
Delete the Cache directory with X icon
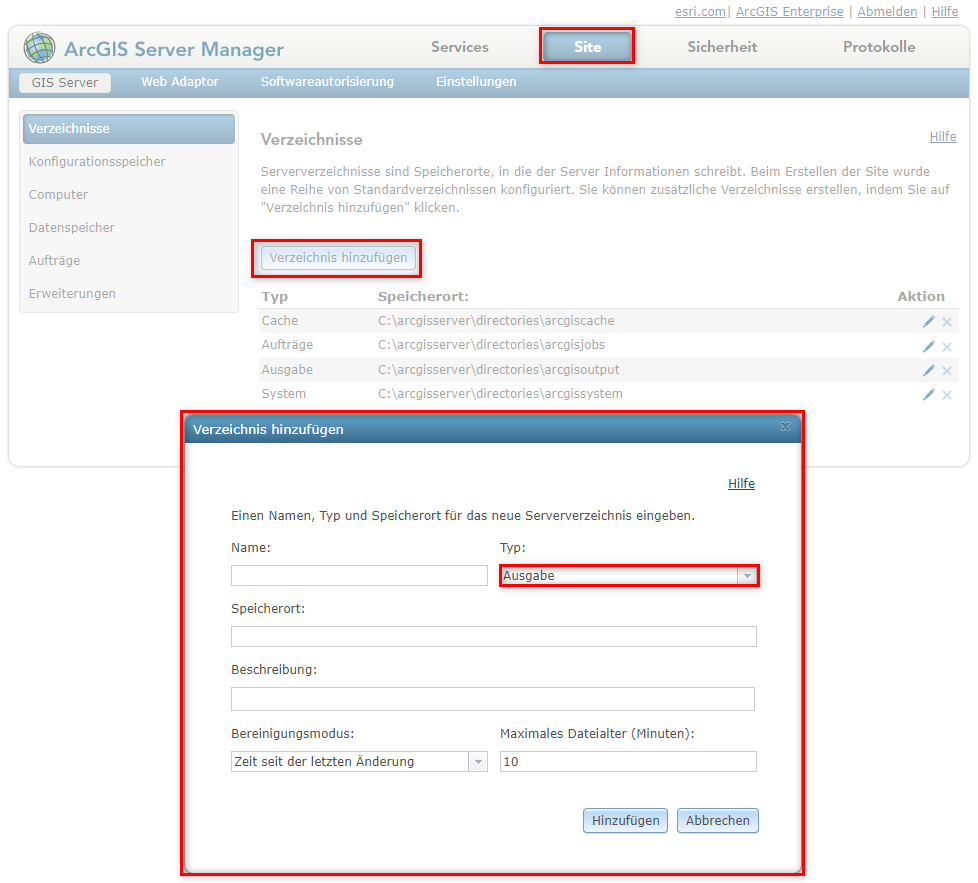[947, 322]
